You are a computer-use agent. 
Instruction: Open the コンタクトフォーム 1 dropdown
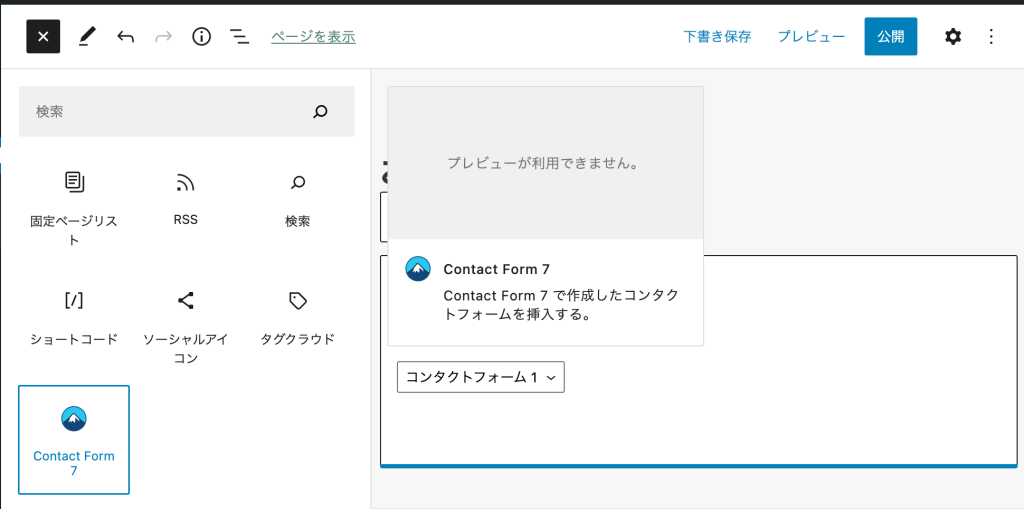[481, 377]
